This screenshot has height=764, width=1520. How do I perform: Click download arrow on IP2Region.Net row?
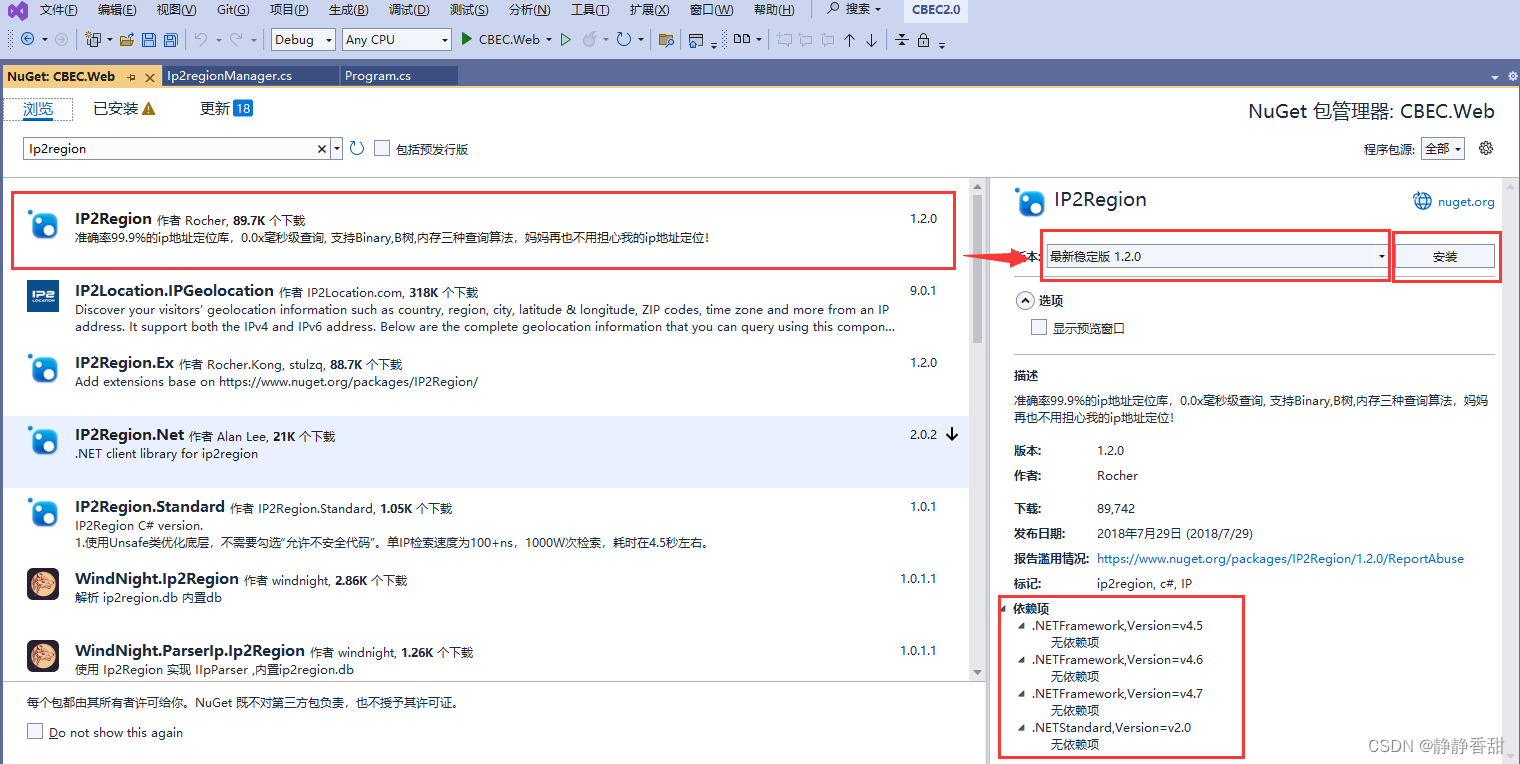952,434
